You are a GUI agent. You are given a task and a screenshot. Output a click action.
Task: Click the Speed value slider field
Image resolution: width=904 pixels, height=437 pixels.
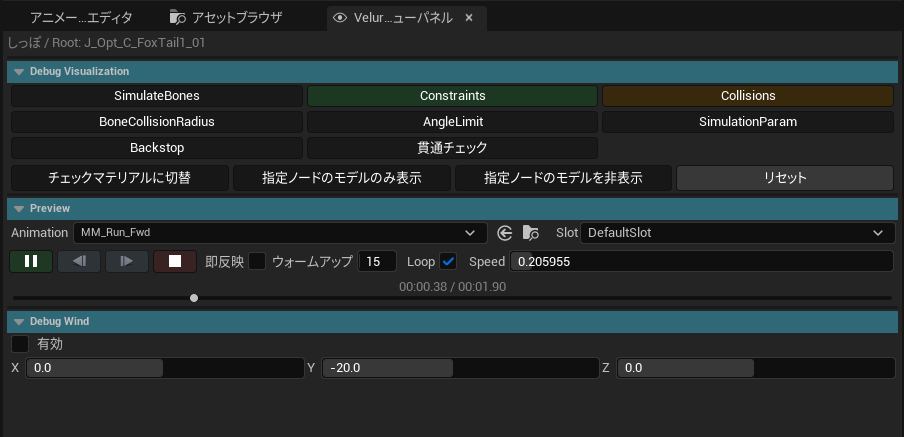pos(702,261)
